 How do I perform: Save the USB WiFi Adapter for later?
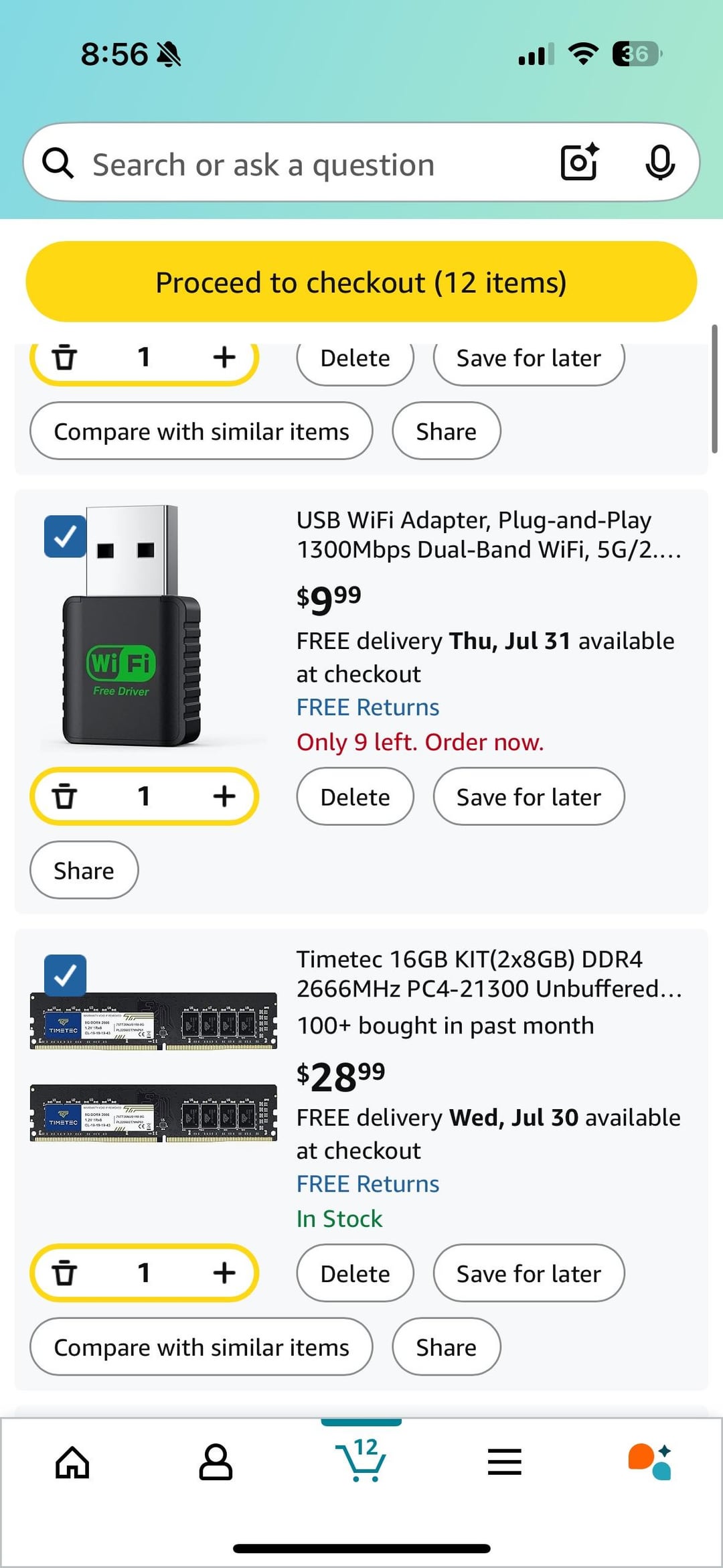tap(529, 796)
